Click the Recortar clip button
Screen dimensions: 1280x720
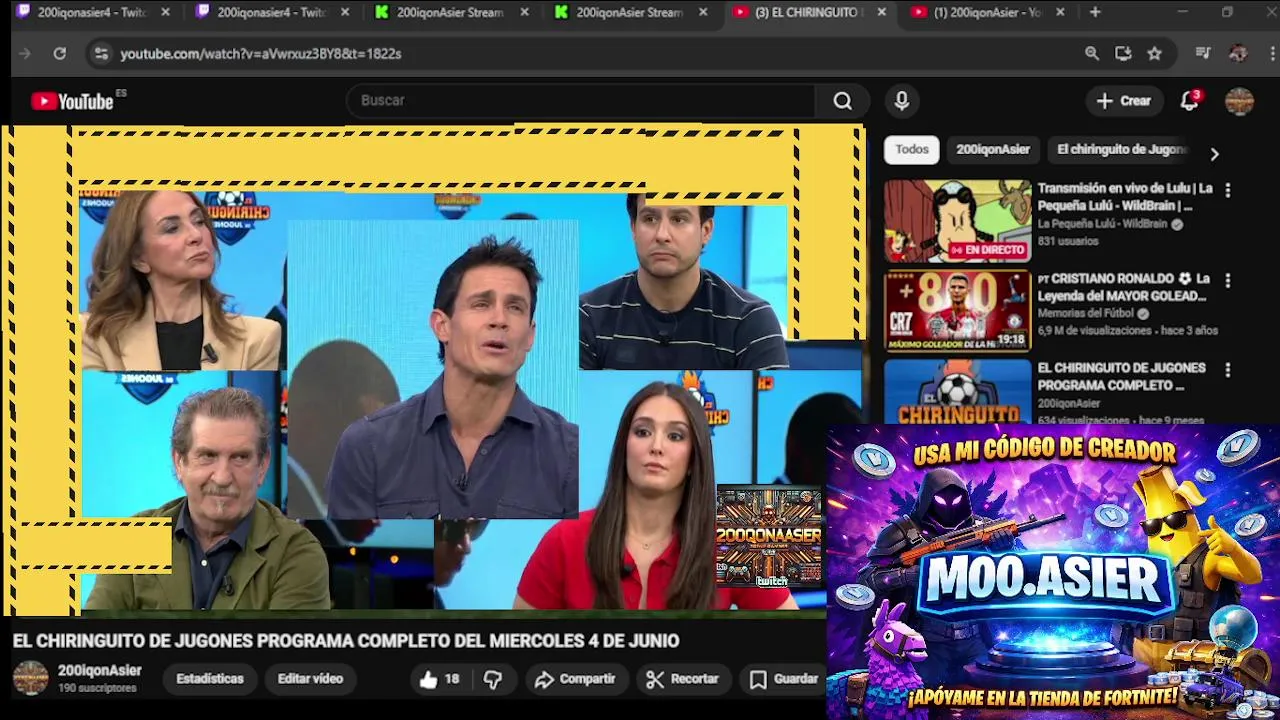coord(682,679)
